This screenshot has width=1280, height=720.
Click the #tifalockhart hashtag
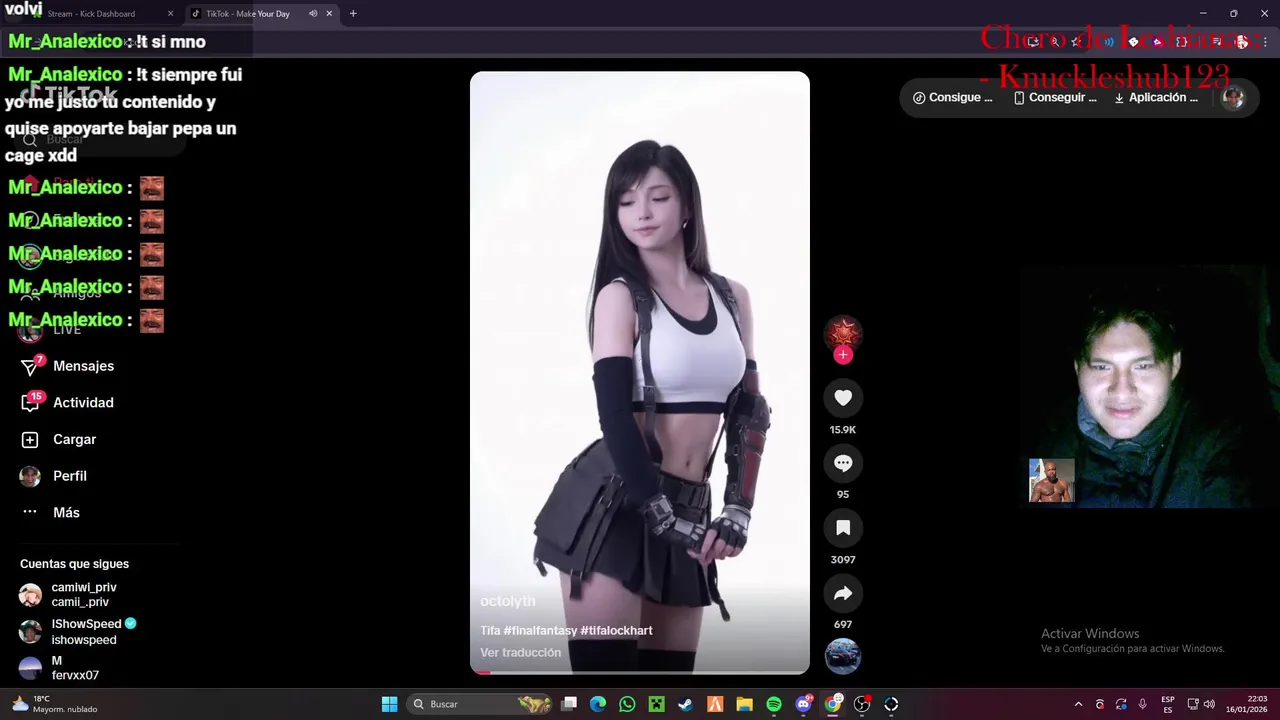[x=616, y=630]
